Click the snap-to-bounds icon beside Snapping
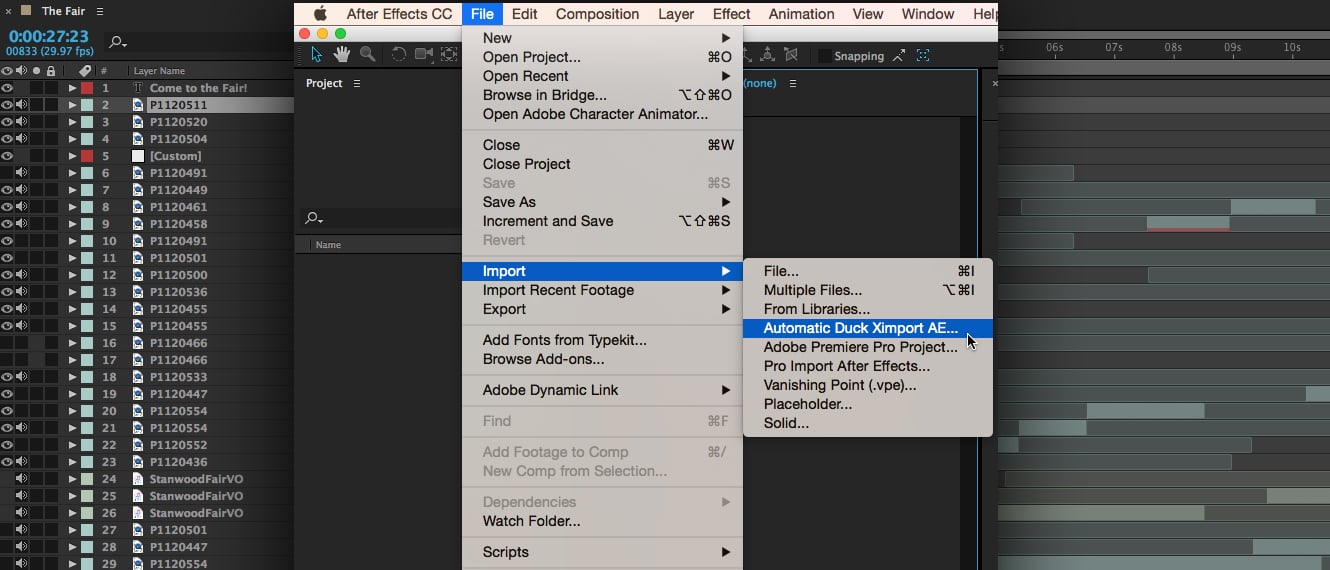 [899, 56]
